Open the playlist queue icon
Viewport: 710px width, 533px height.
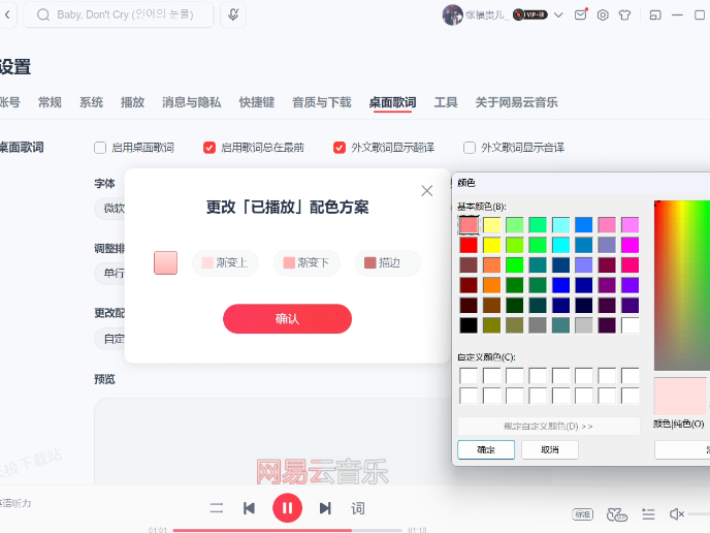tap(648, 514)
